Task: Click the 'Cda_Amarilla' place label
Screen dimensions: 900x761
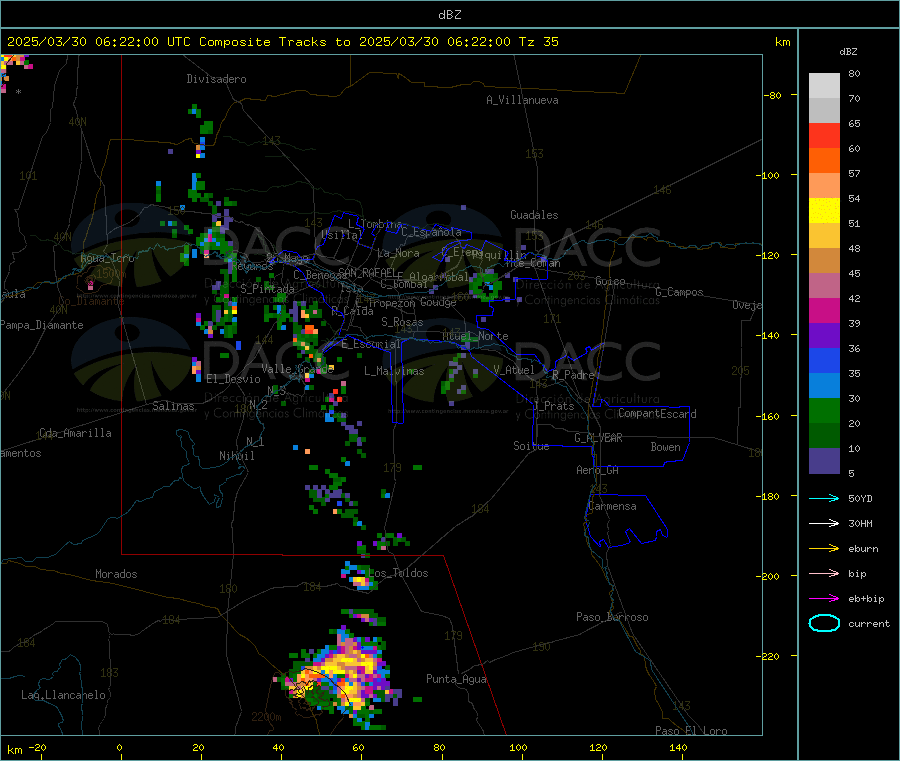Action: coord(75,433)
